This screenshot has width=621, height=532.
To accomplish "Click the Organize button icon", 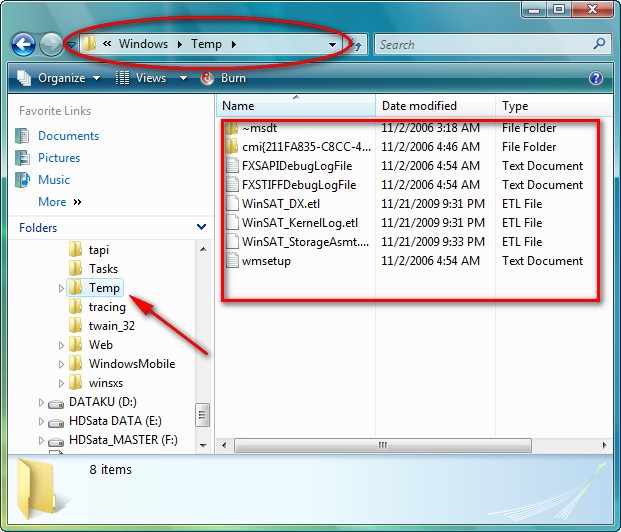I will click(x=25, y=78).
